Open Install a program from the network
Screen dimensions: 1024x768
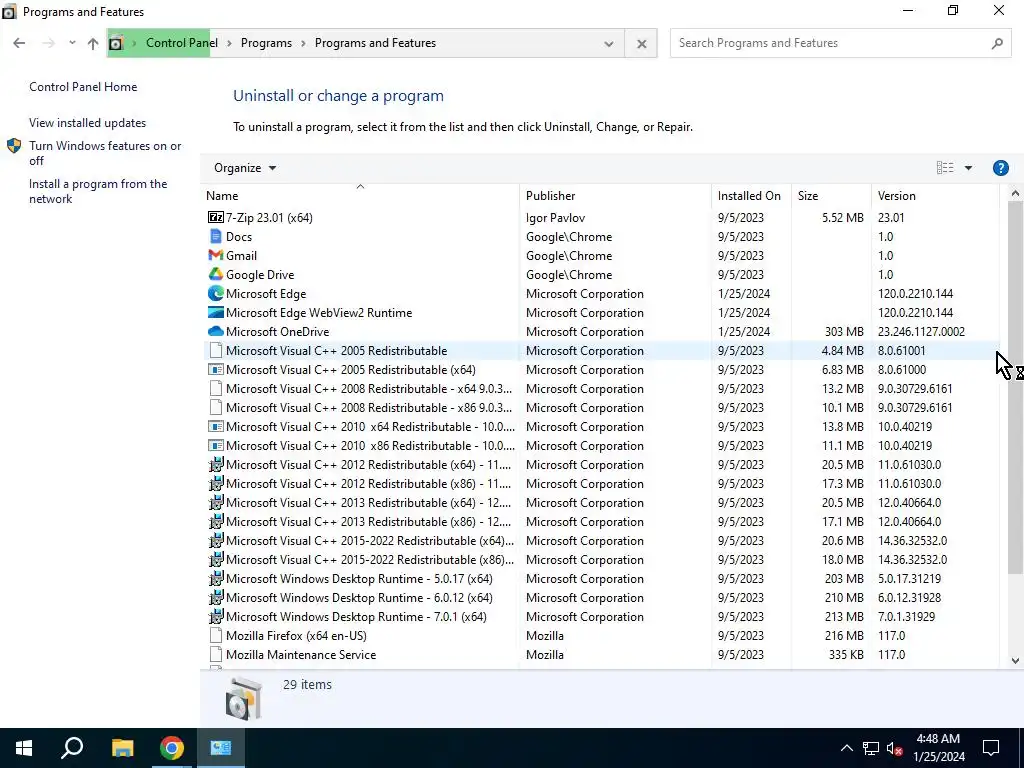pyautogui.click(x=98, y=191)
